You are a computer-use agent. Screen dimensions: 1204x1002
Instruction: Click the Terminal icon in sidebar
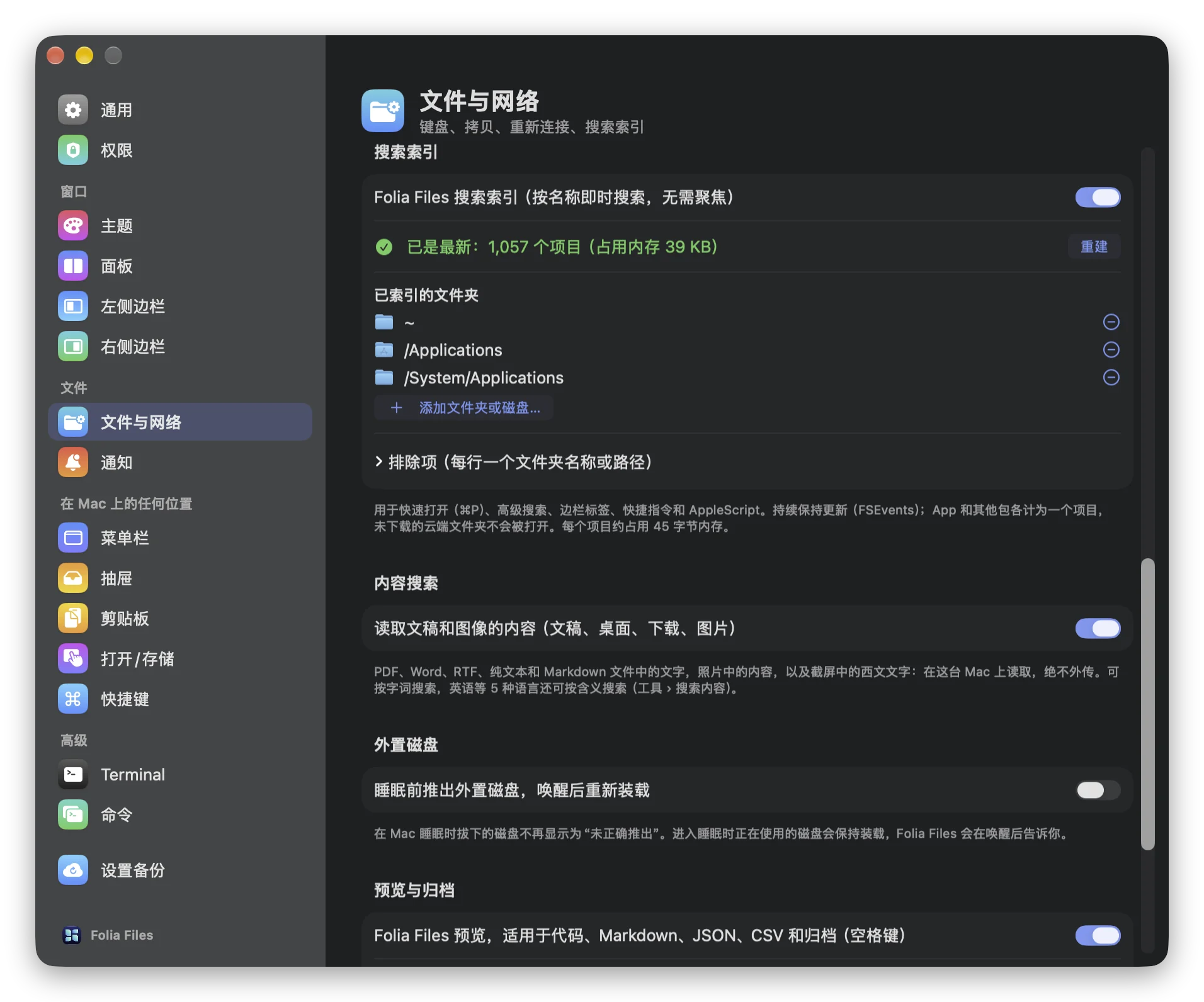73,775
